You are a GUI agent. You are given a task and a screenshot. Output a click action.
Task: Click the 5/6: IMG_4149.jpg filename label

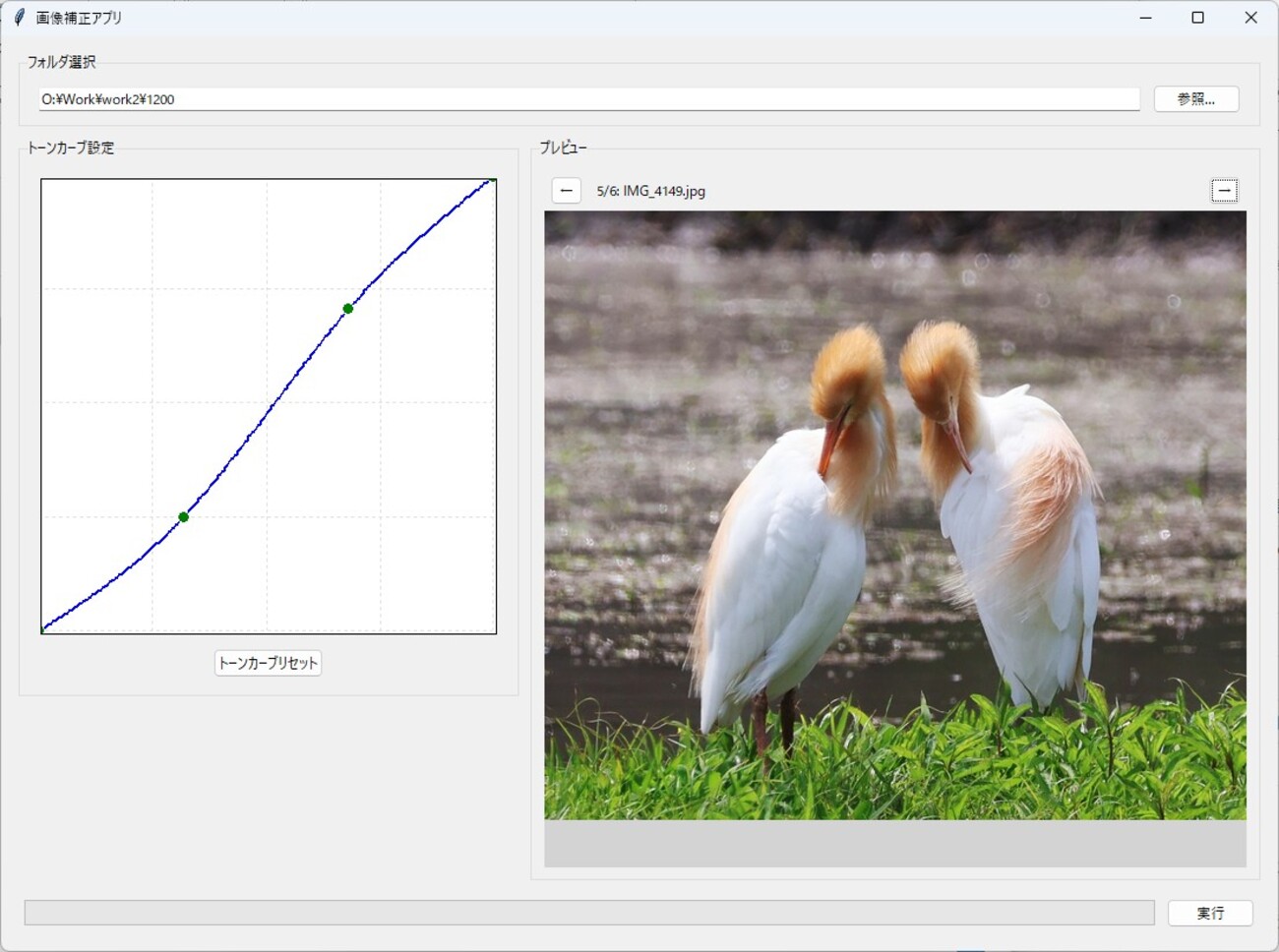coord(650,191)
